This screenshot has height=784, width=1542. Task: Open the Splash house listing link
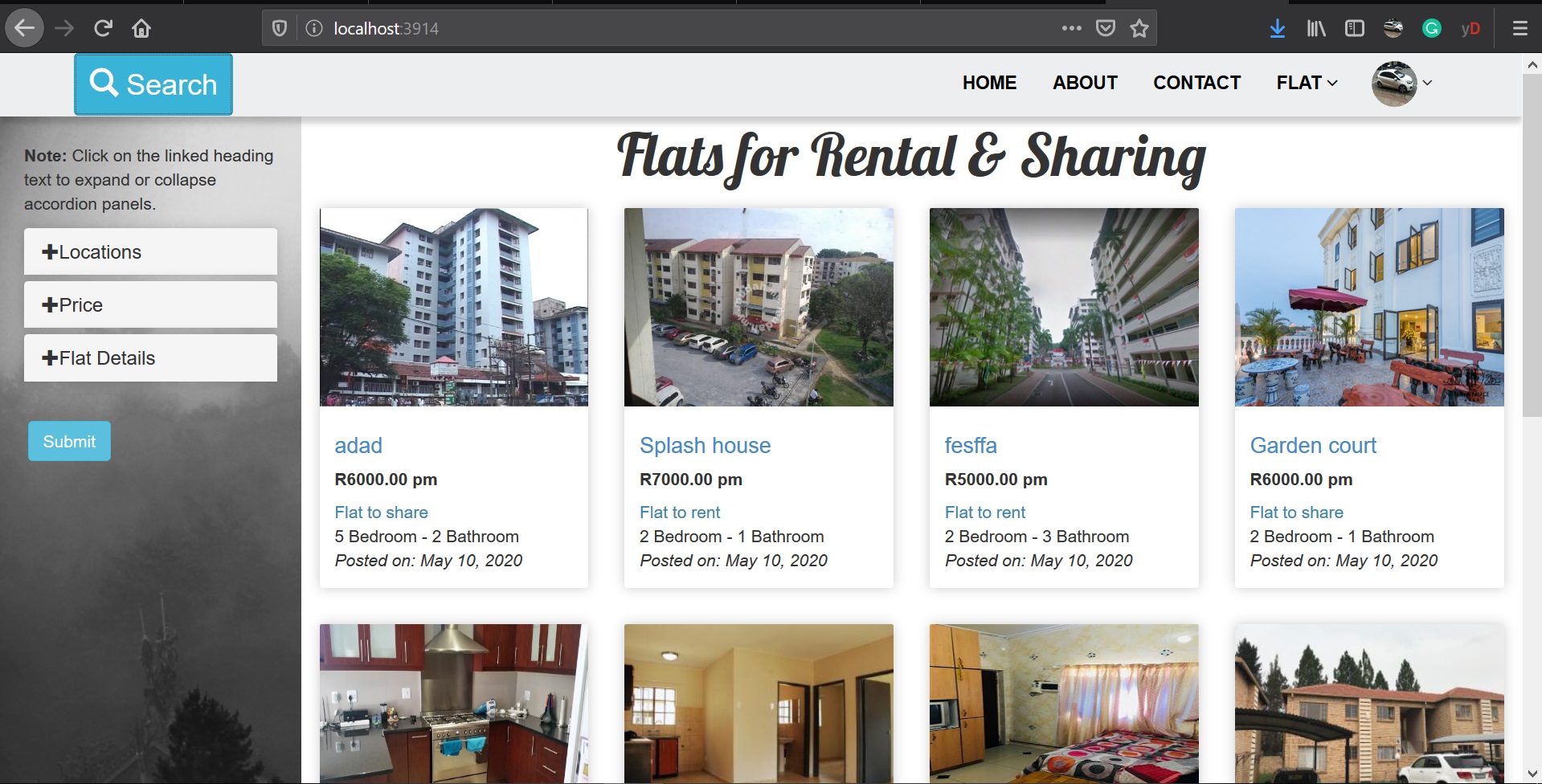[705, 445]
